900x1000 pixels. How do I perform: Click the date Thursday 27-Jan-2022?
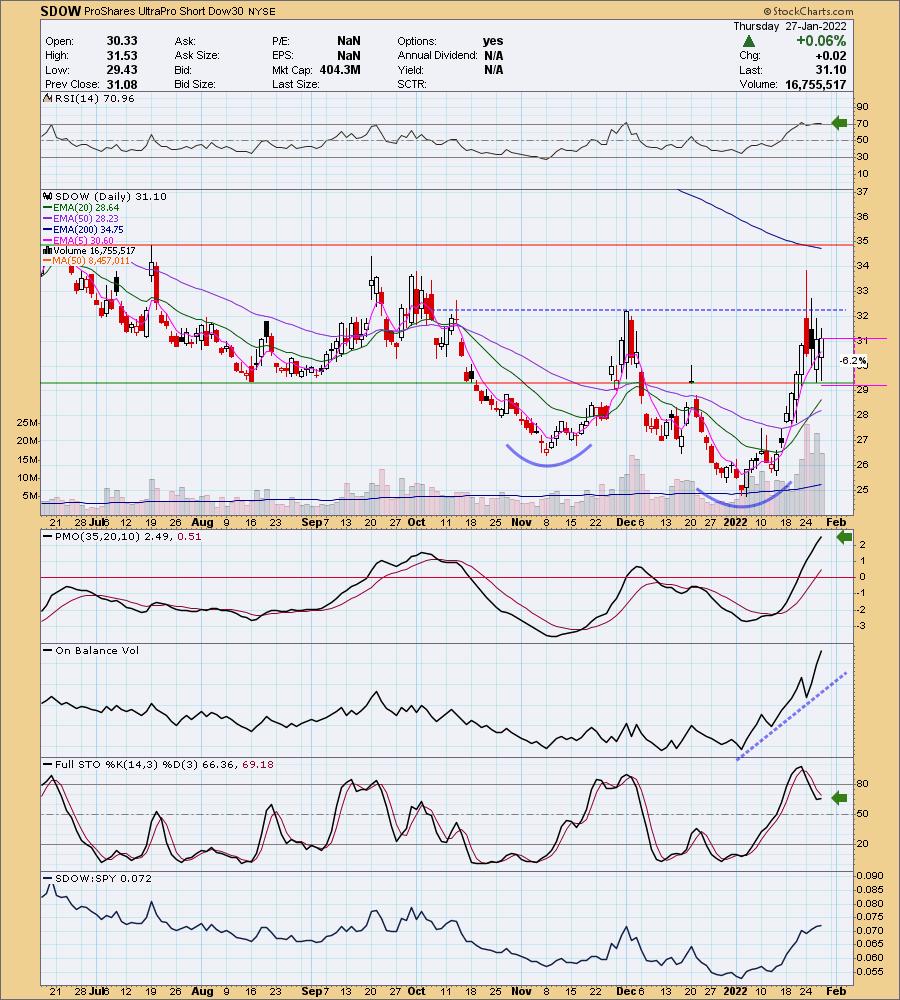tap(790, 26)
